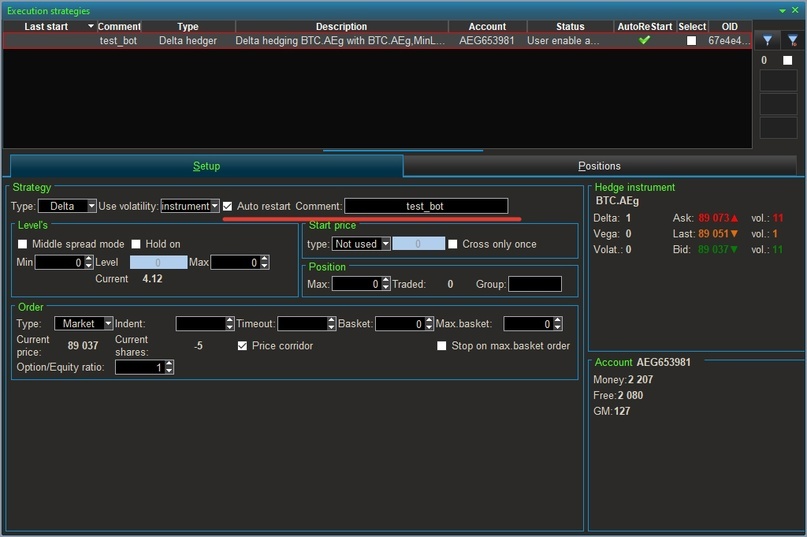Click the Level's Max value field
Image resolution: width=807 pixels, height=537 pixels.
(x=240, y=263)
